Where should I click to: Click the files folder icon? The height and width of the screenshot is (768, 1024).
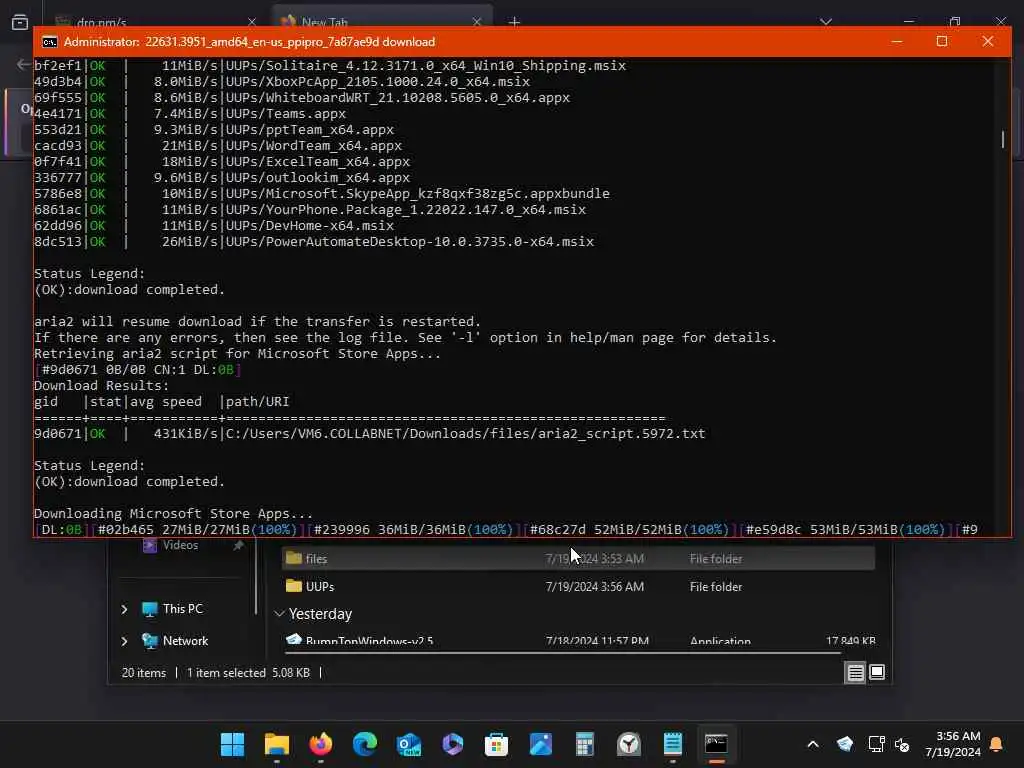294,558
